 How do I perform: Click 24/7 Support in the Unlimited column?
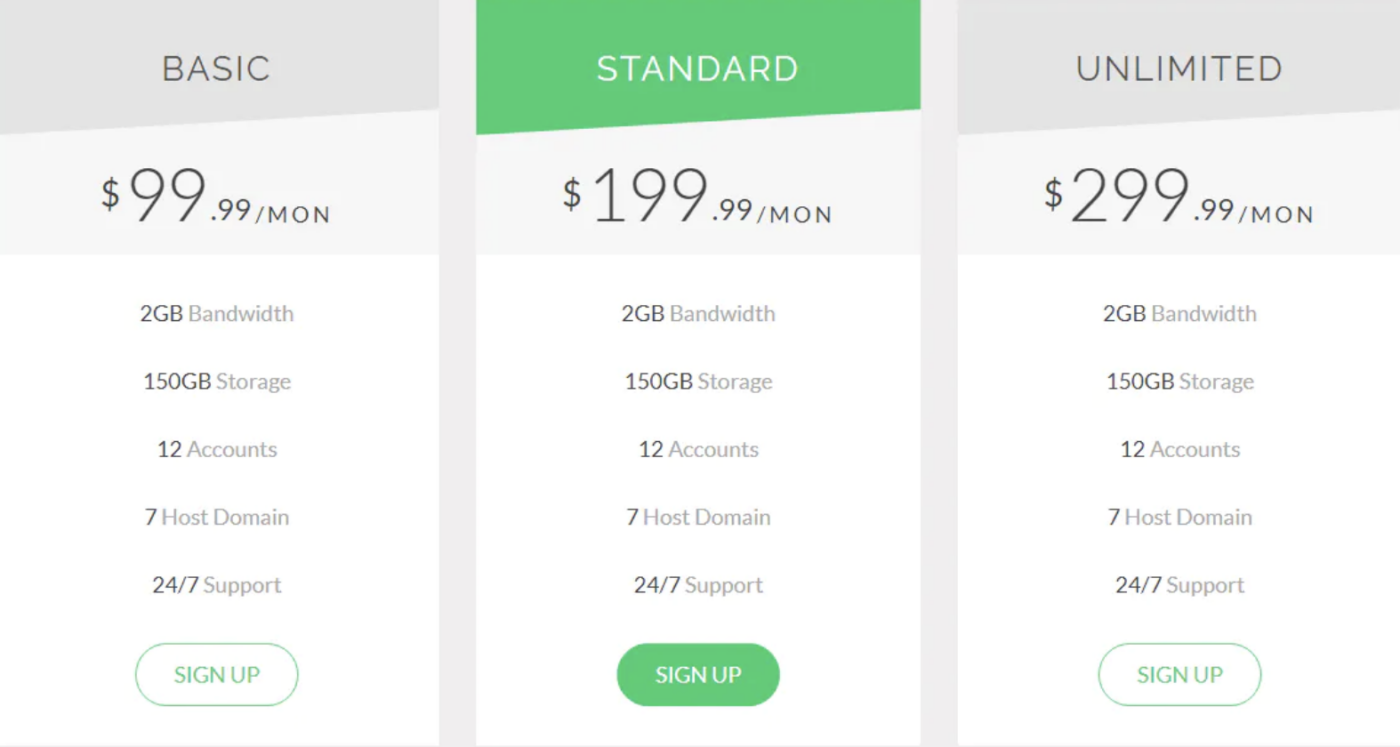click(1180, 585)
